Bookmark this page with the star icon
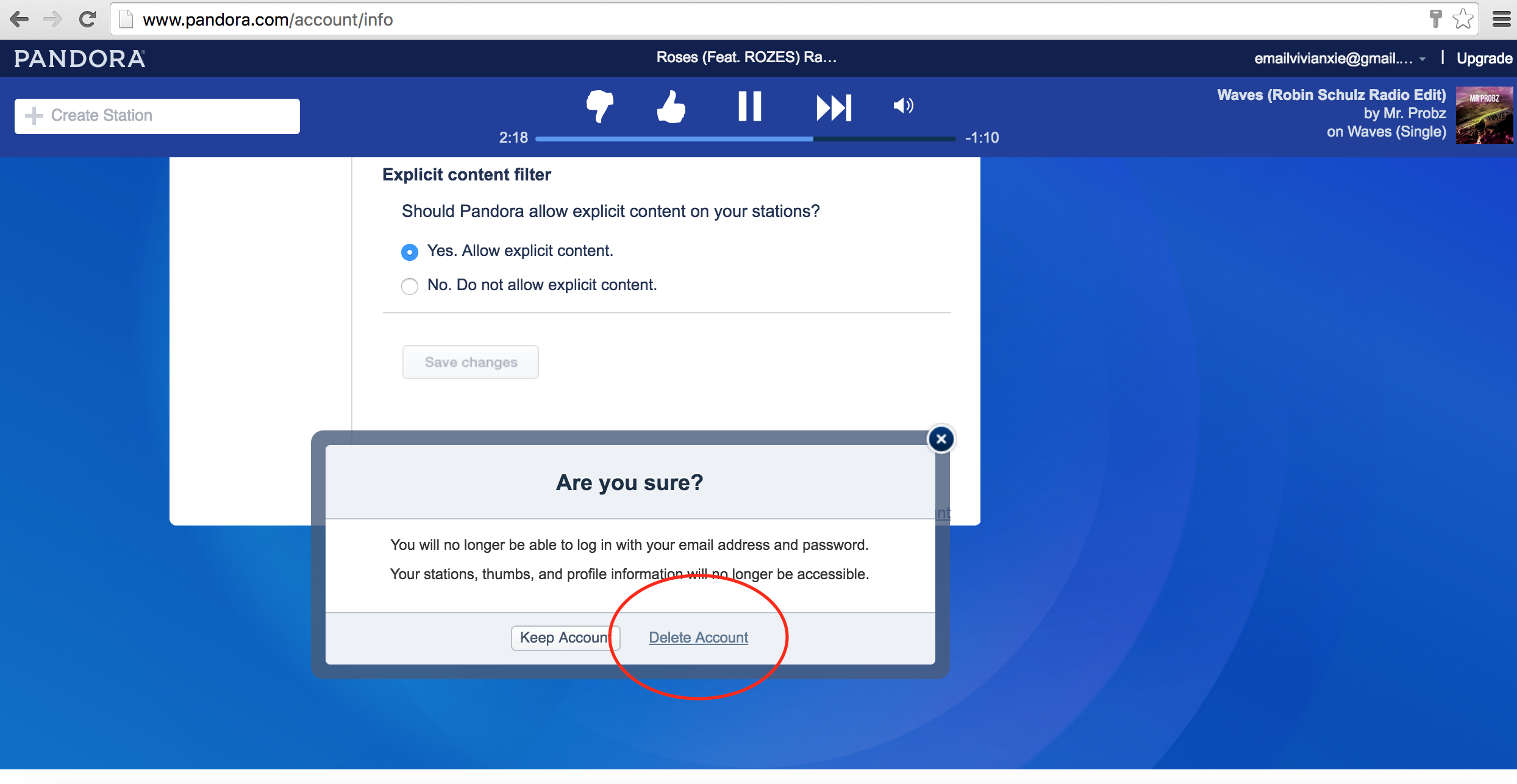 pyautogui.click(x=1463, y=20)
